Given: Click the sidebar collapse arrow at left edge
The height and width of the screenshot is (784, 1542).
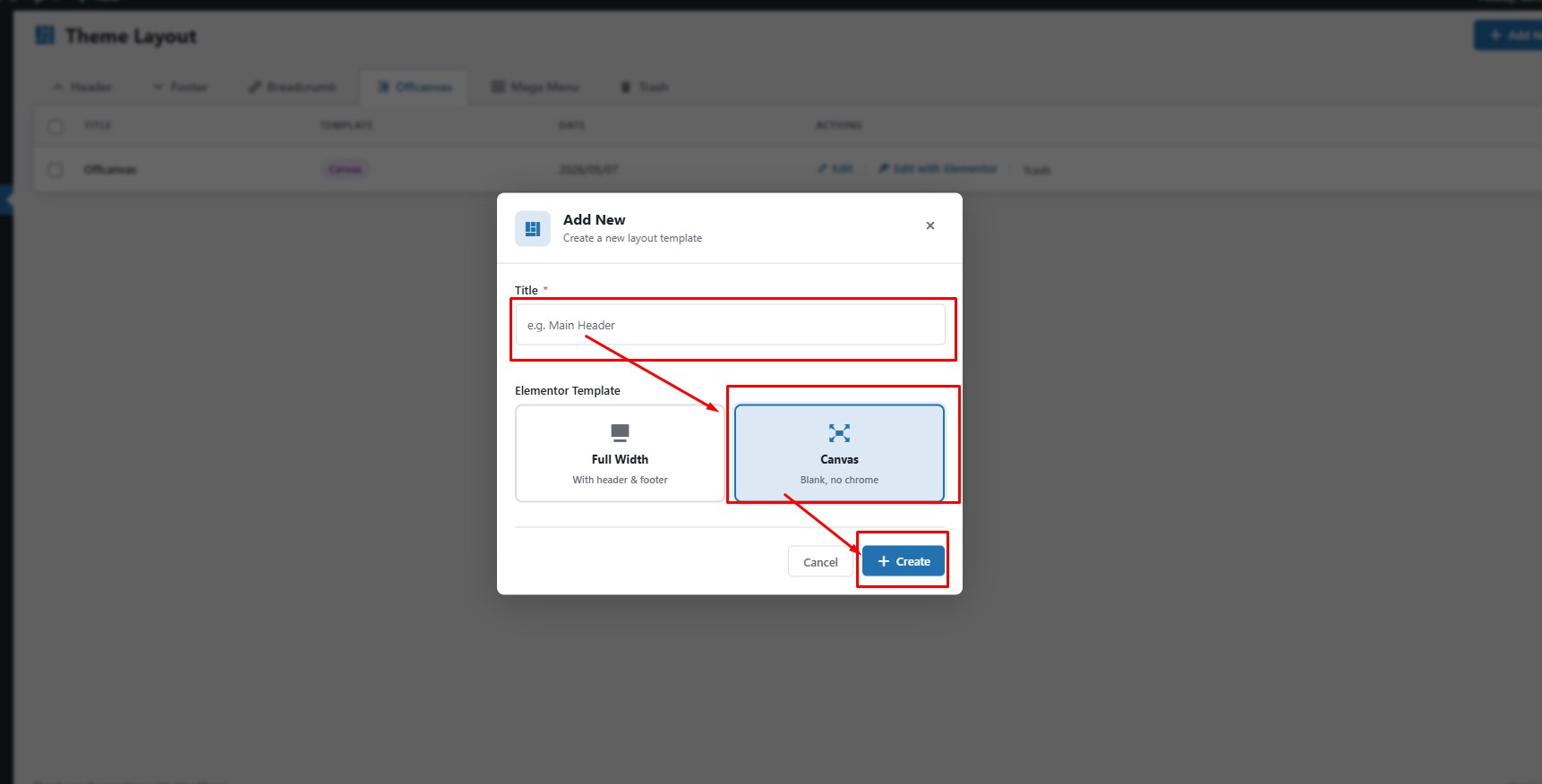Looking at the screenshot, I should click(x=7, y=200).
